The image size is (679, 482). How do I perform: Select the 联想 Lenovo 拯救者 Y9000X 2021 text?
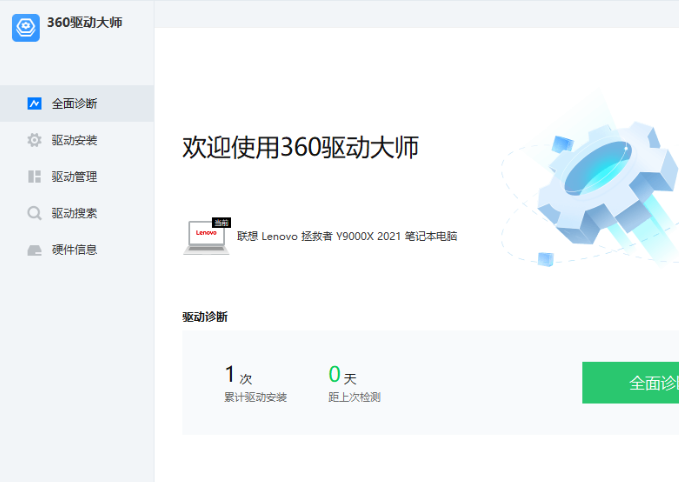(x=318, y=236)
